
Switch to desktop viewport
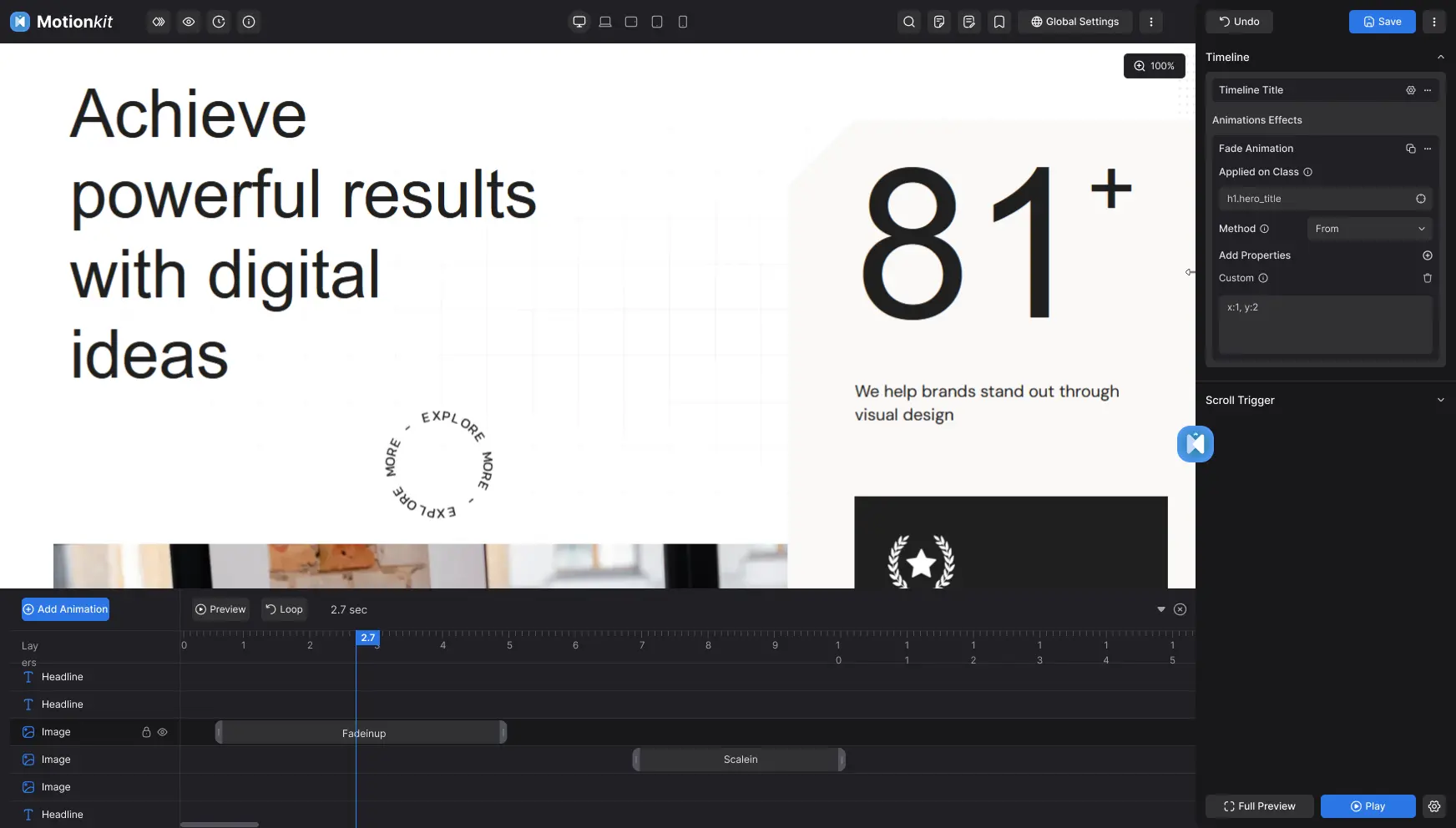579,22
